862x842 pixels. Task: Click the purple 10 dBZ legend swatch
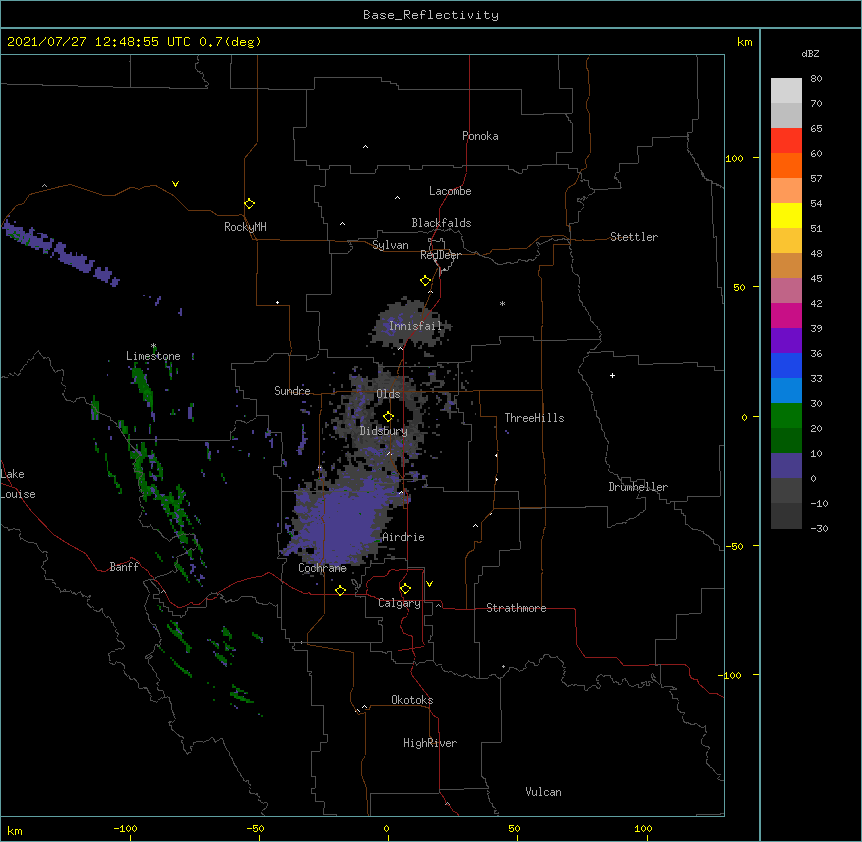pyautogui.click(x=786, y=466)
